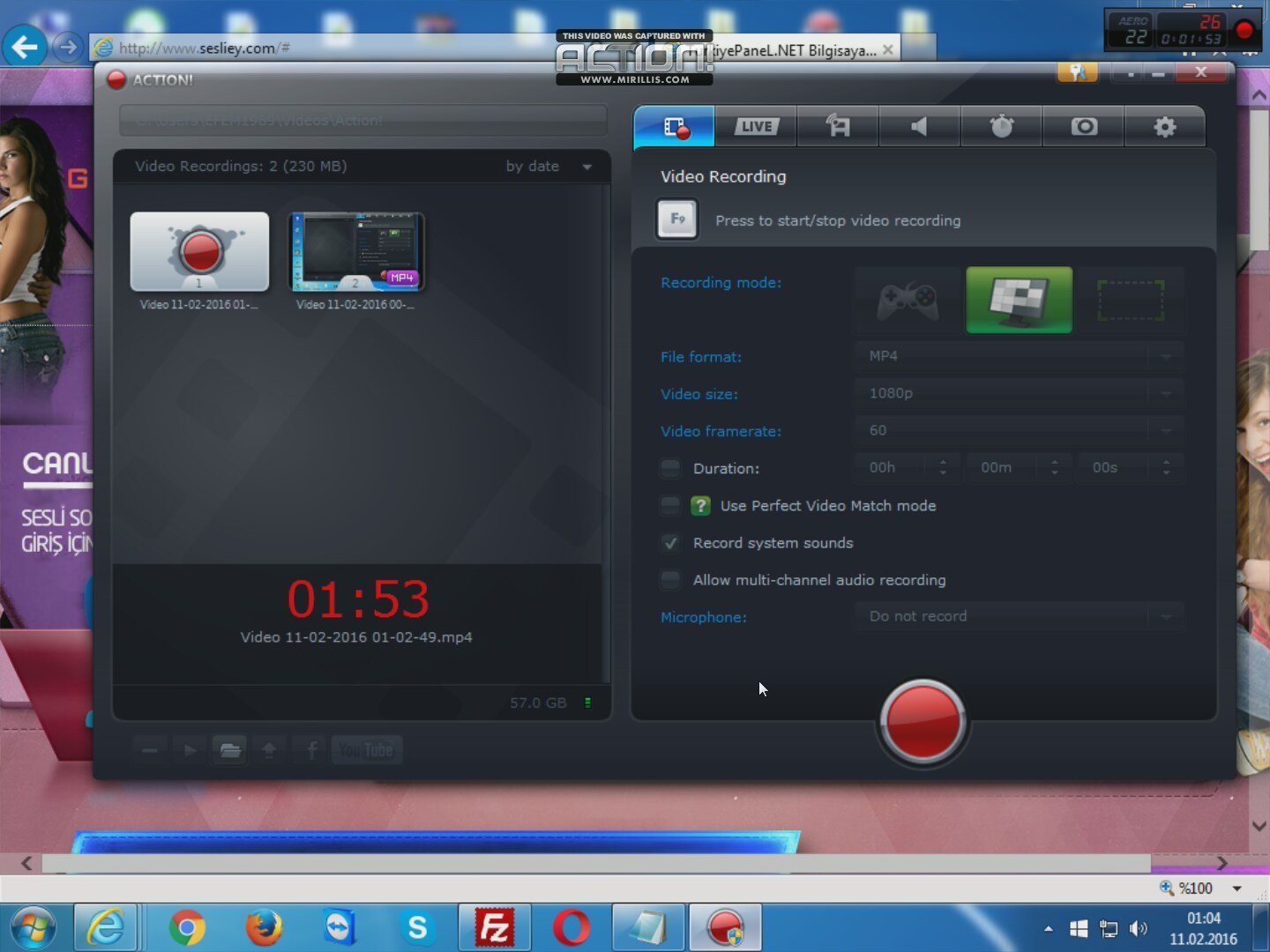1270x952 pixels.
Task: Click the browser vertical scroll down arrow
Action: (x=1259, y=826)
